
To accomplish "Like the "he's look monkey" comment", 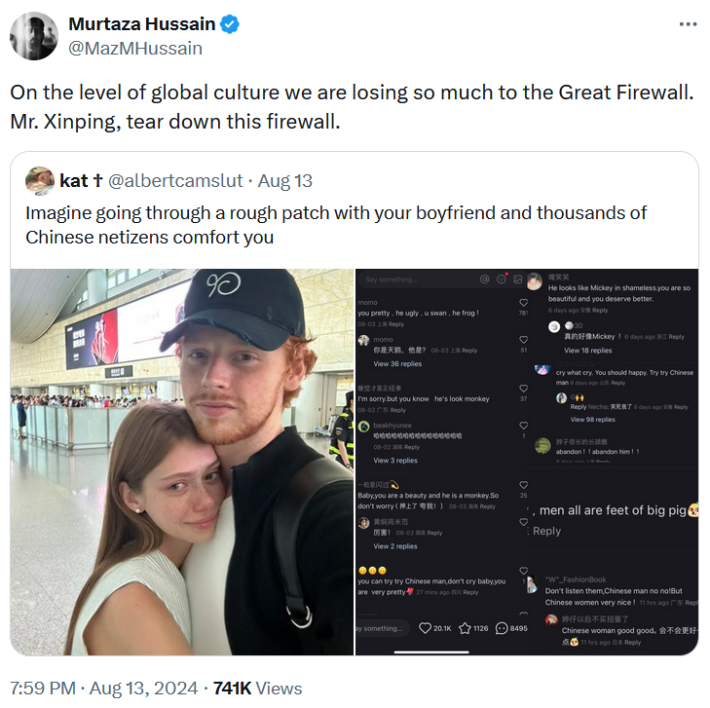I will (523, 388).
